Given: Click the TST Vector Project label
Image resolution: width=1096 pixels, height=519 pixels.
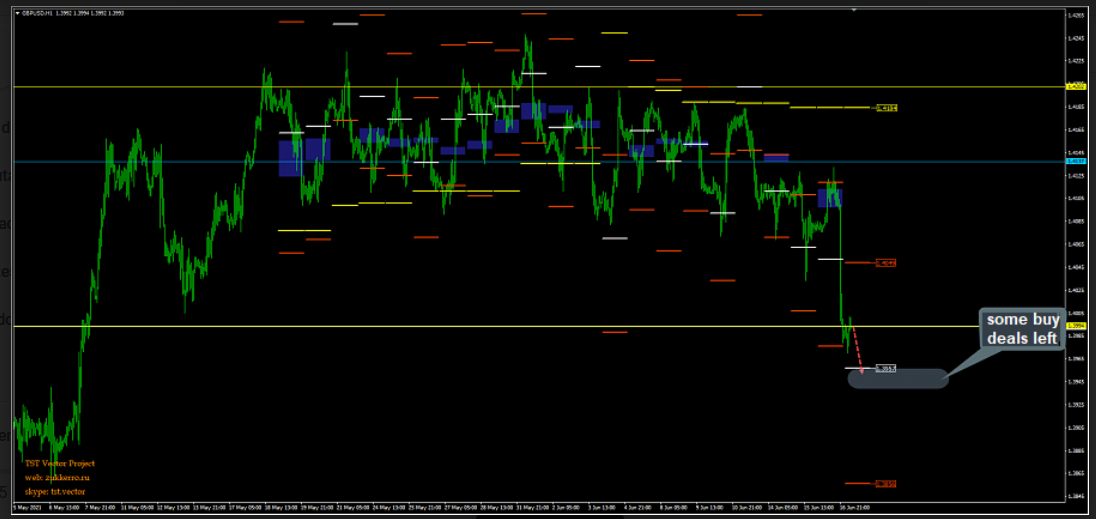Looking at the screenshot, I should pos(60,463).
